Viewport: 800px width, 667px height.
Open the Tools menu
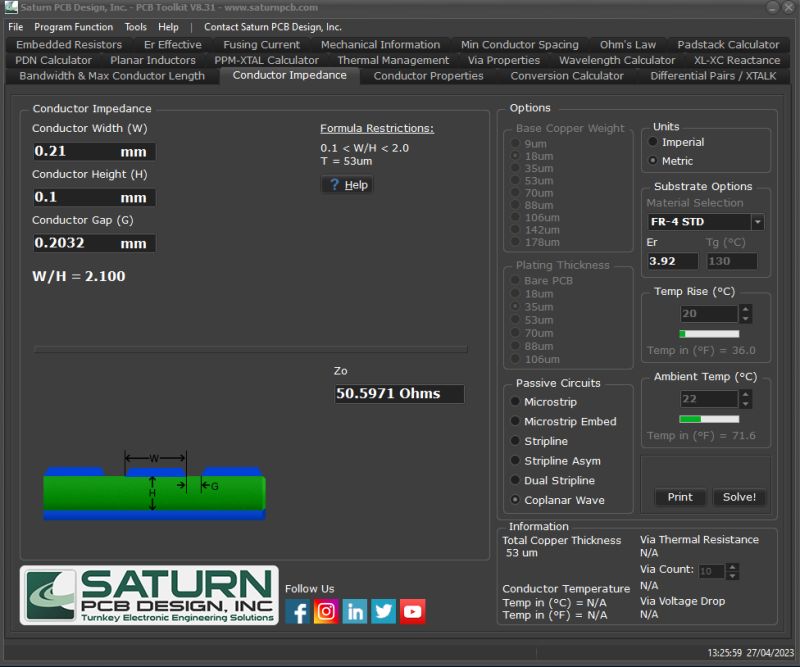(x=135, y=27)
